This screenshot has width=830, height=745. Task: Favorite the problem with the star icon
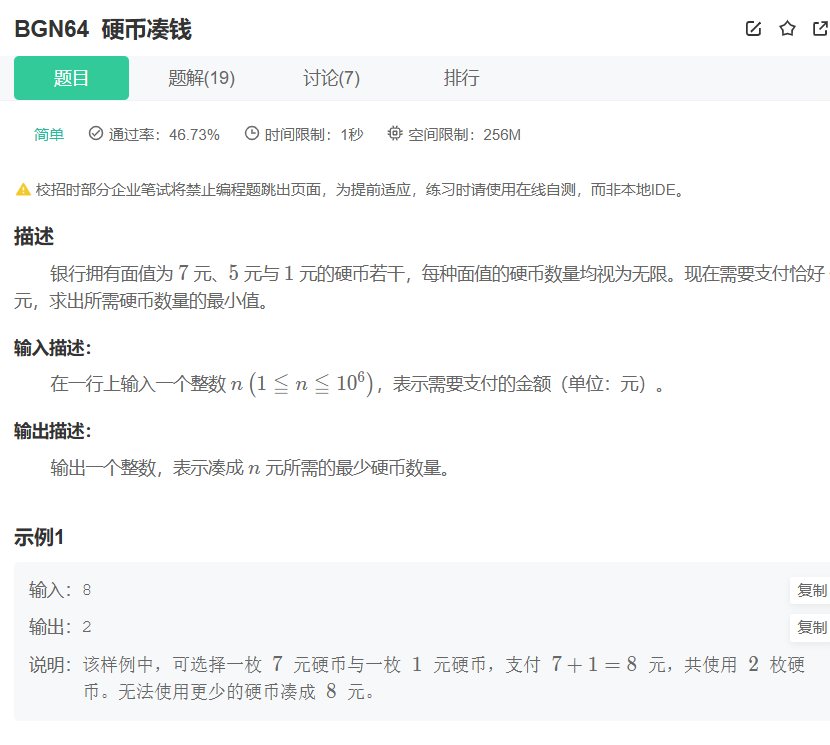(x=787, y=29)
